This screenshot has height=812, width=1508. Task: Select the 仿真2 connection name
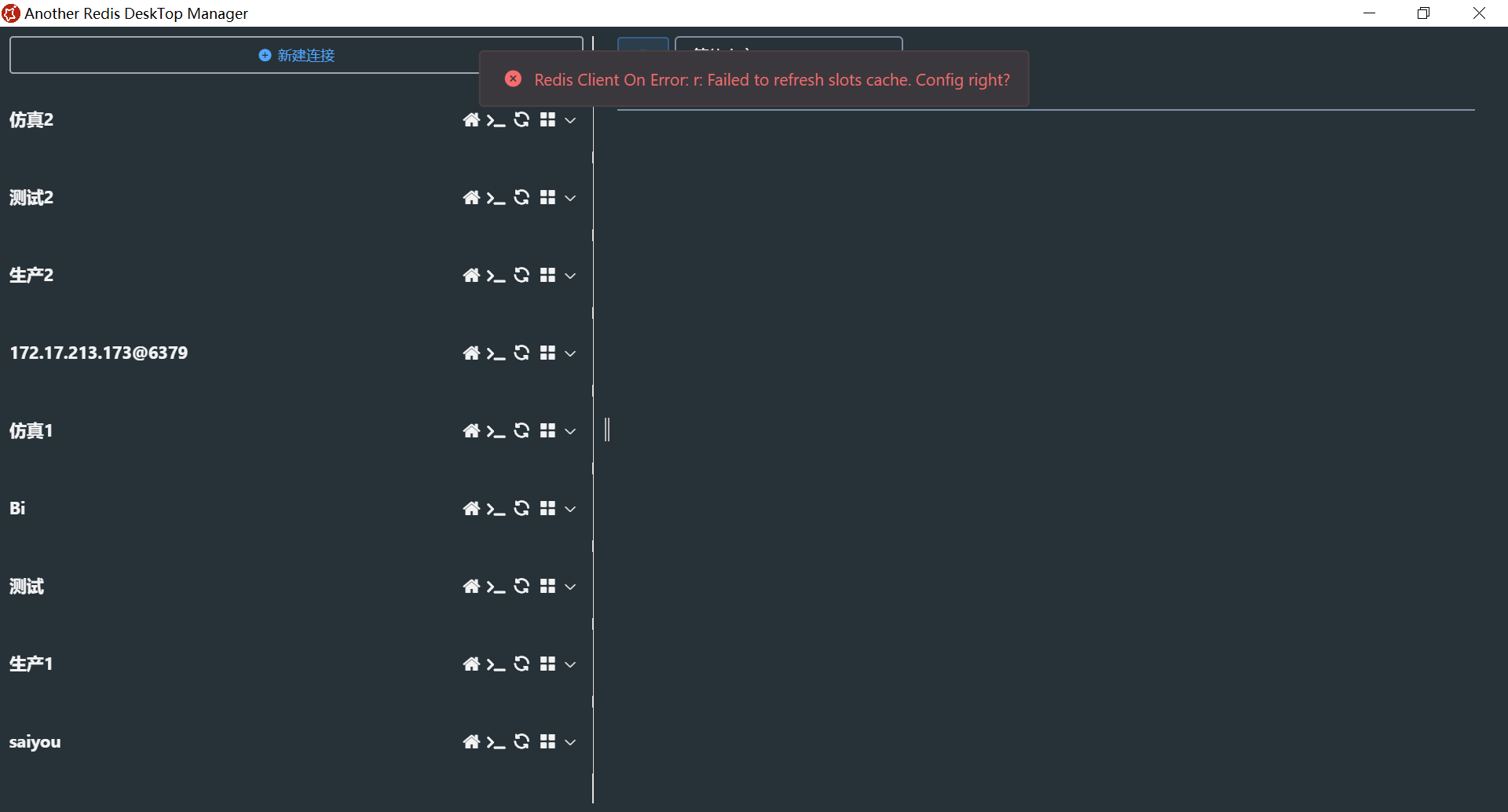31,119
